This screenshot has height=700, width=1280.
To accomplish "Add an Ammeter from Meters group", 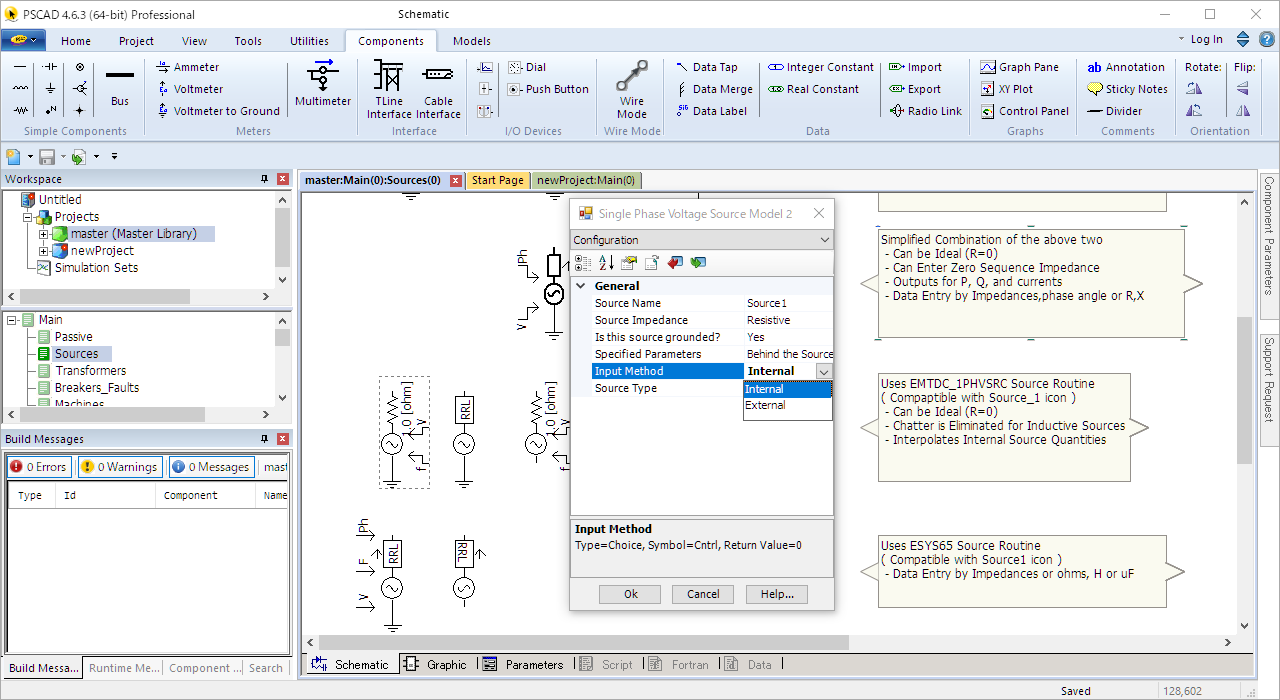I will click(188, 67).
